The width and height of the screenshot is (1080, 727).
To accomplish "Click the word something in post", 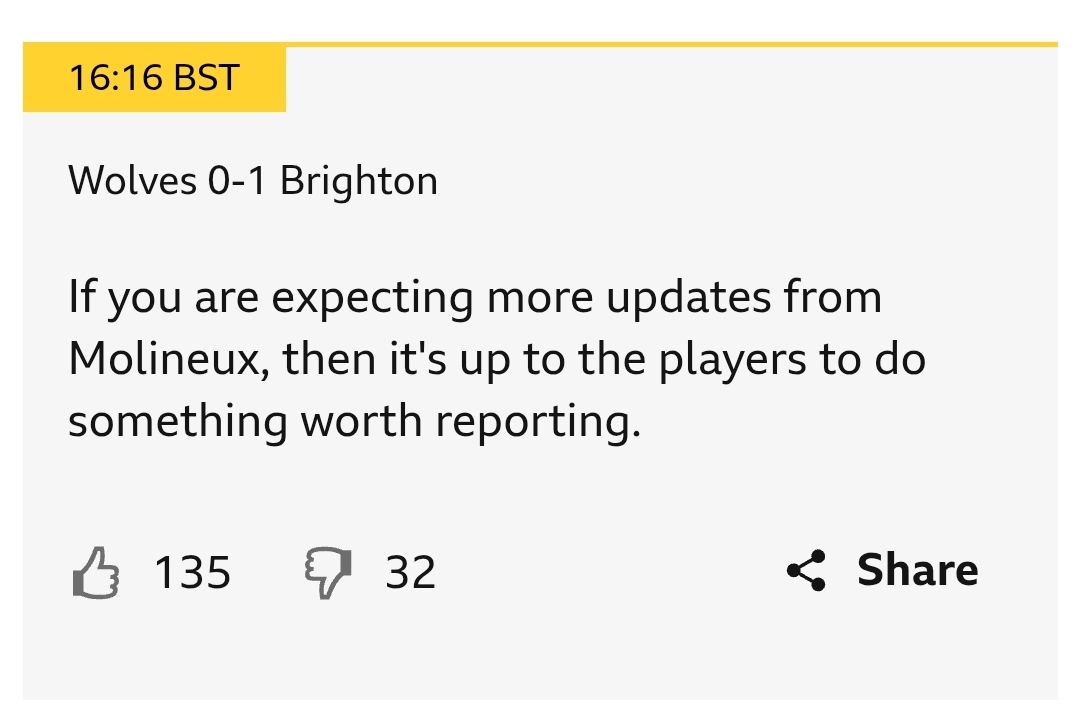I will (178, 422).
